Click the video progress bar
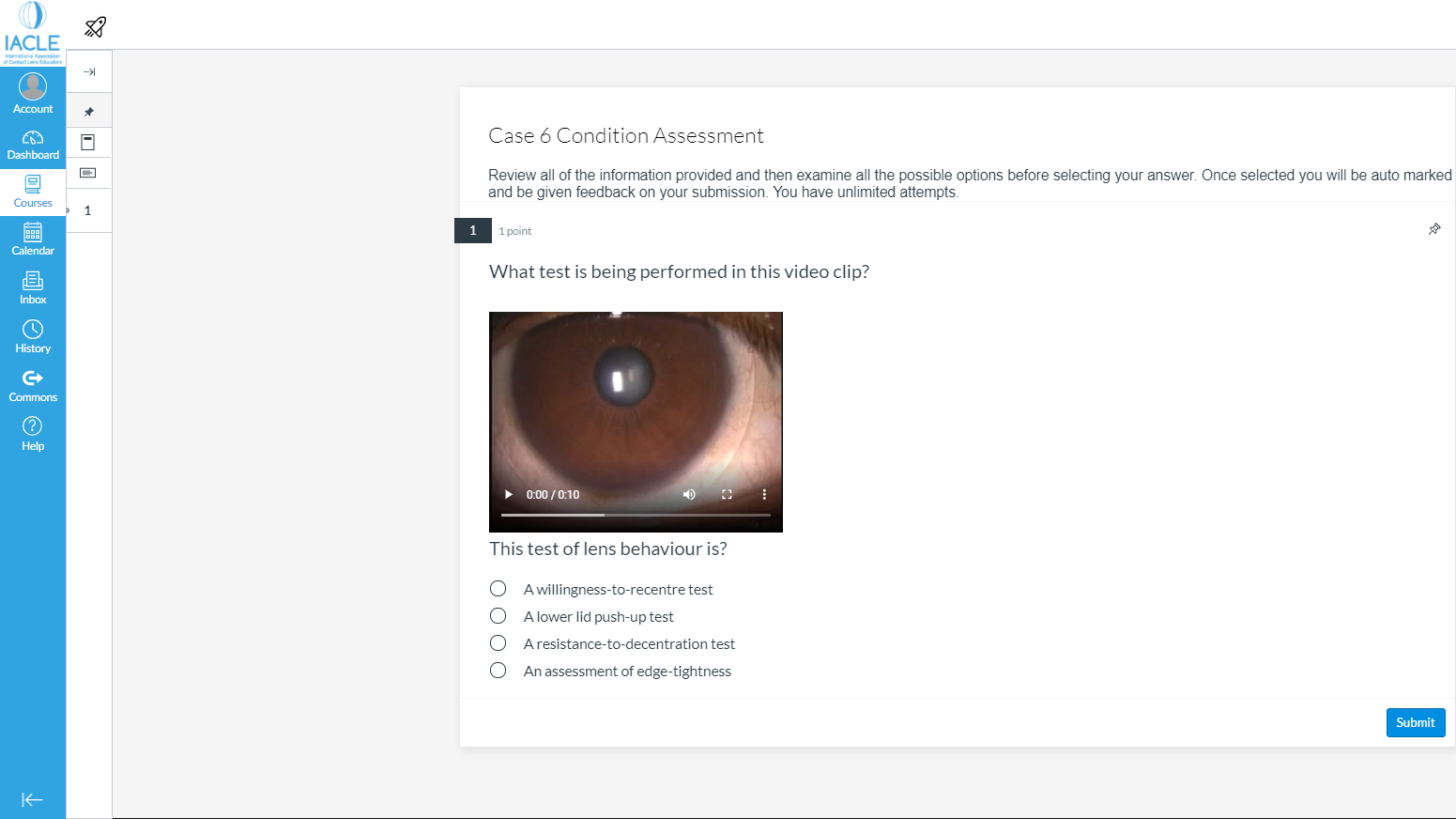Image resolution: width=1456 pixels, height=819 pixels. (635, 515)
